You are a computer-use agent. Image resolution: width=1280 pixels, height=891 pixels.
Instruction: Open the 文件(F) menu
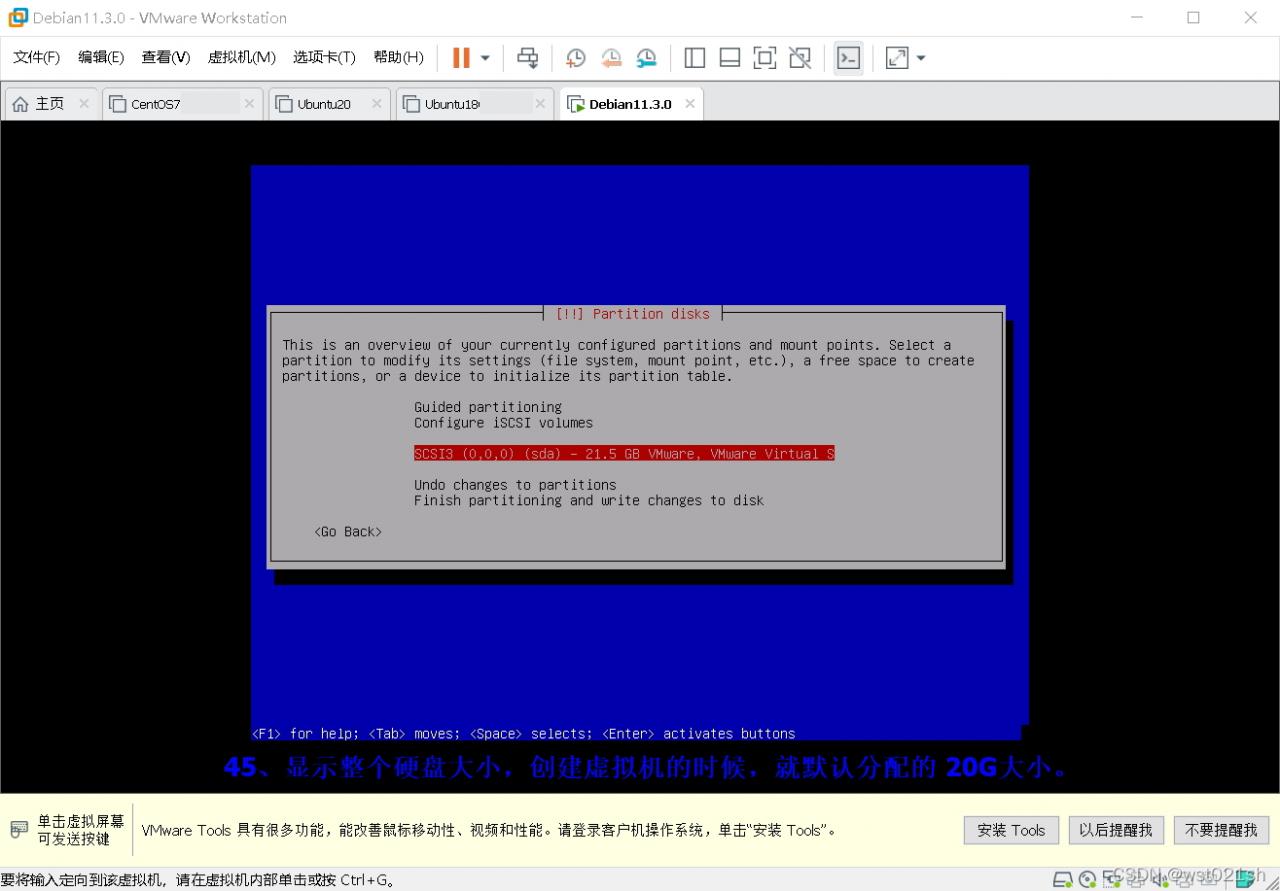[x=36, y=57]
